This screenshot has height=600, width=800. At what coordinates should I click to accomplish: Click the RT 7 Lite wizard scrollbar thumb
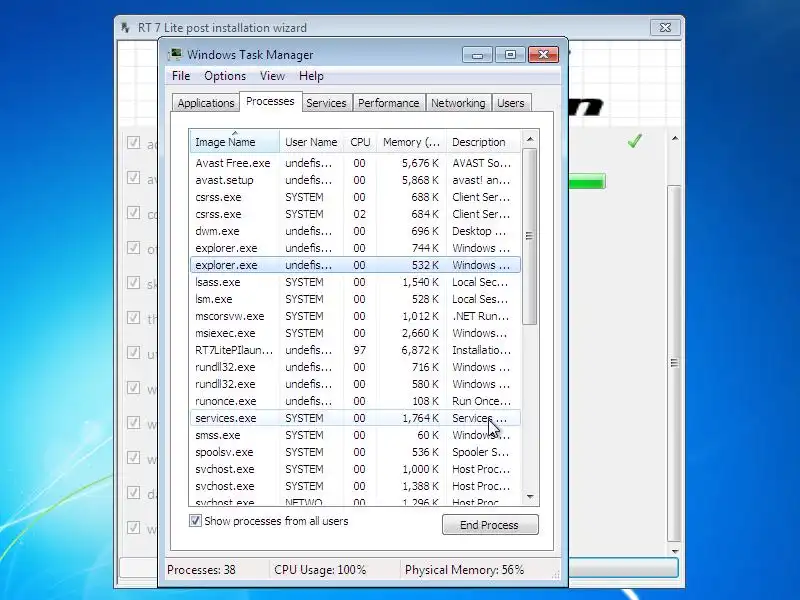coord(674,363)
